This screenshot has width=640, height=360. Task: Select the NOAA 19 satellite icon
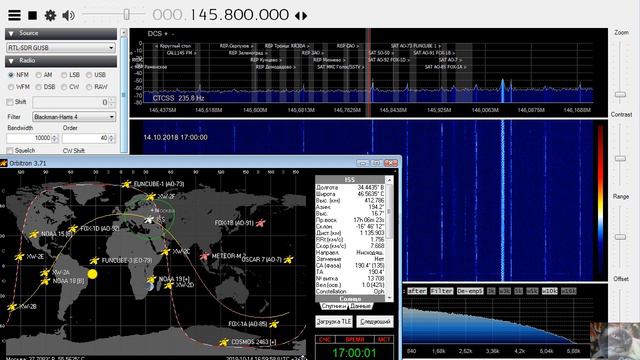(151, 279)
